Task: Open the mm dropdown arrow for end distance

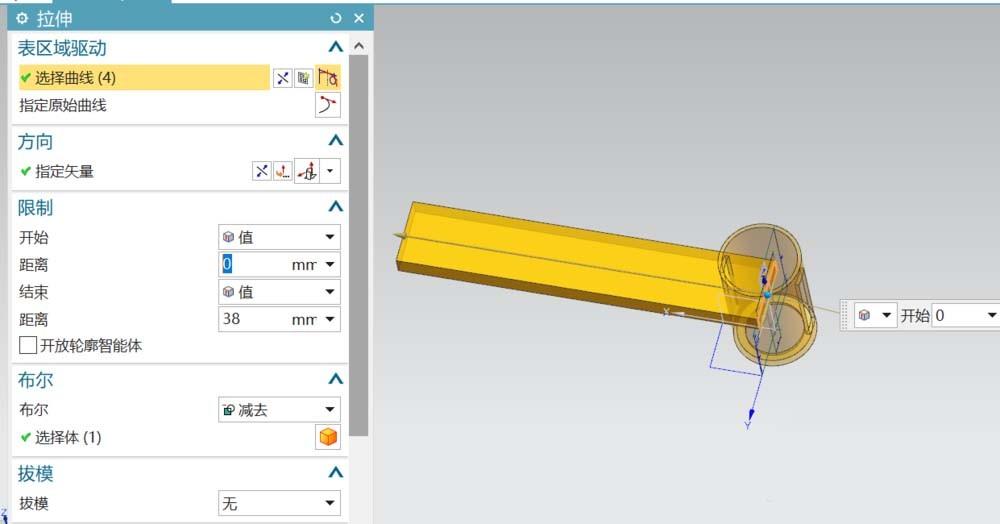Action: [330, 319]
